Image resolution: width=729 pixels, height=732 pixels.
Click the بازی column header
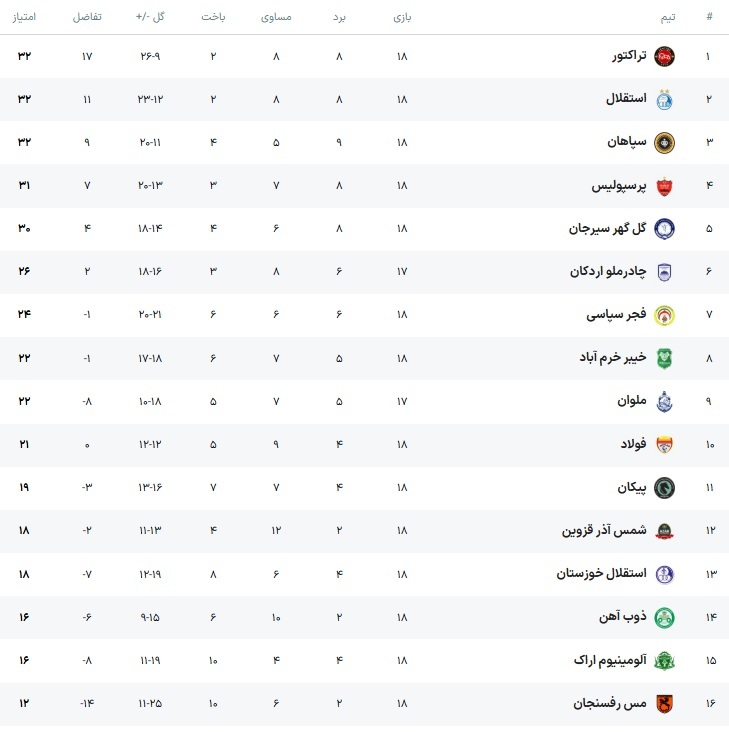click(x=402, y=17)
